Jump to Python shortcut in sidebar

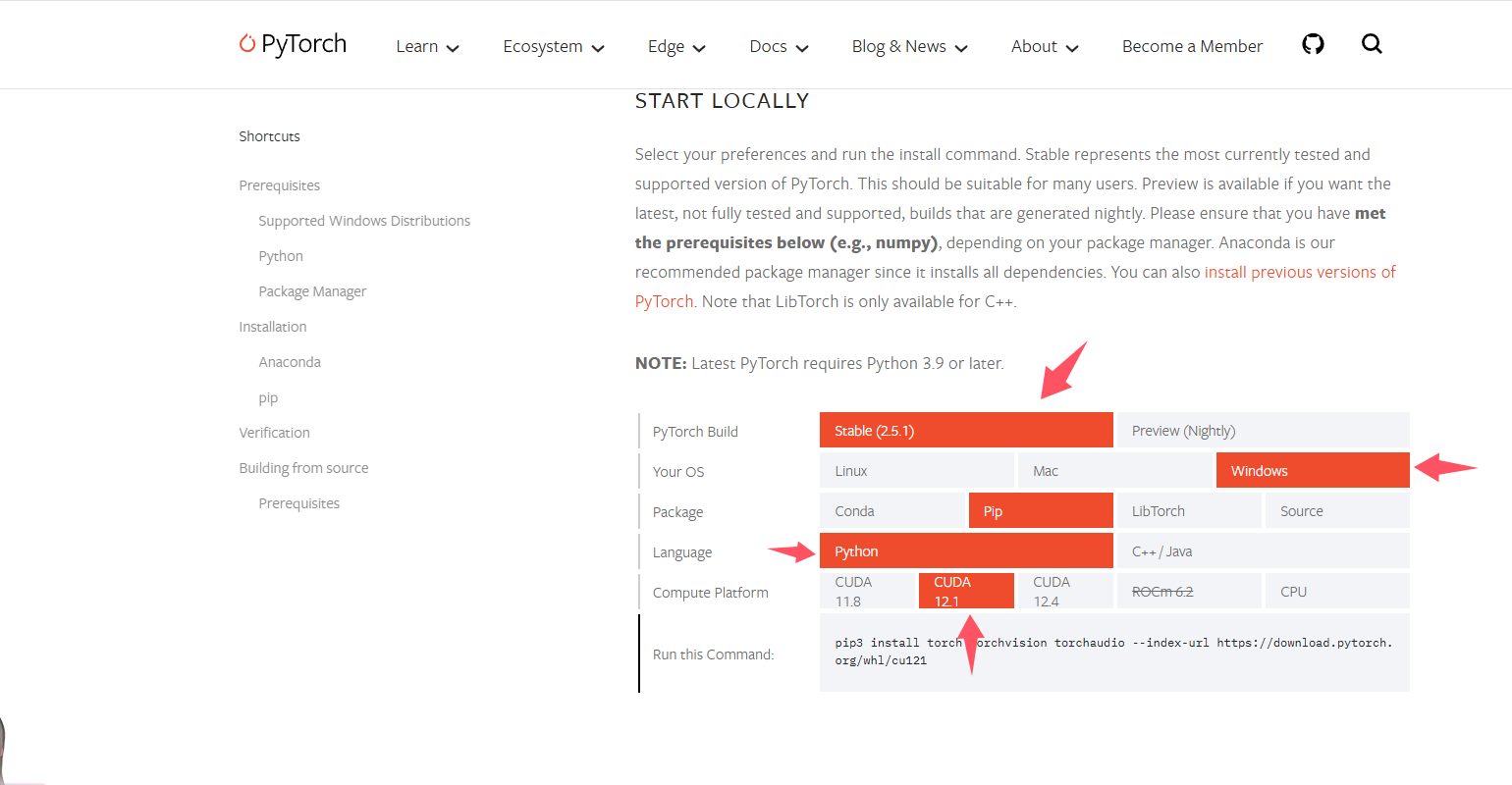tap(281, 256)
